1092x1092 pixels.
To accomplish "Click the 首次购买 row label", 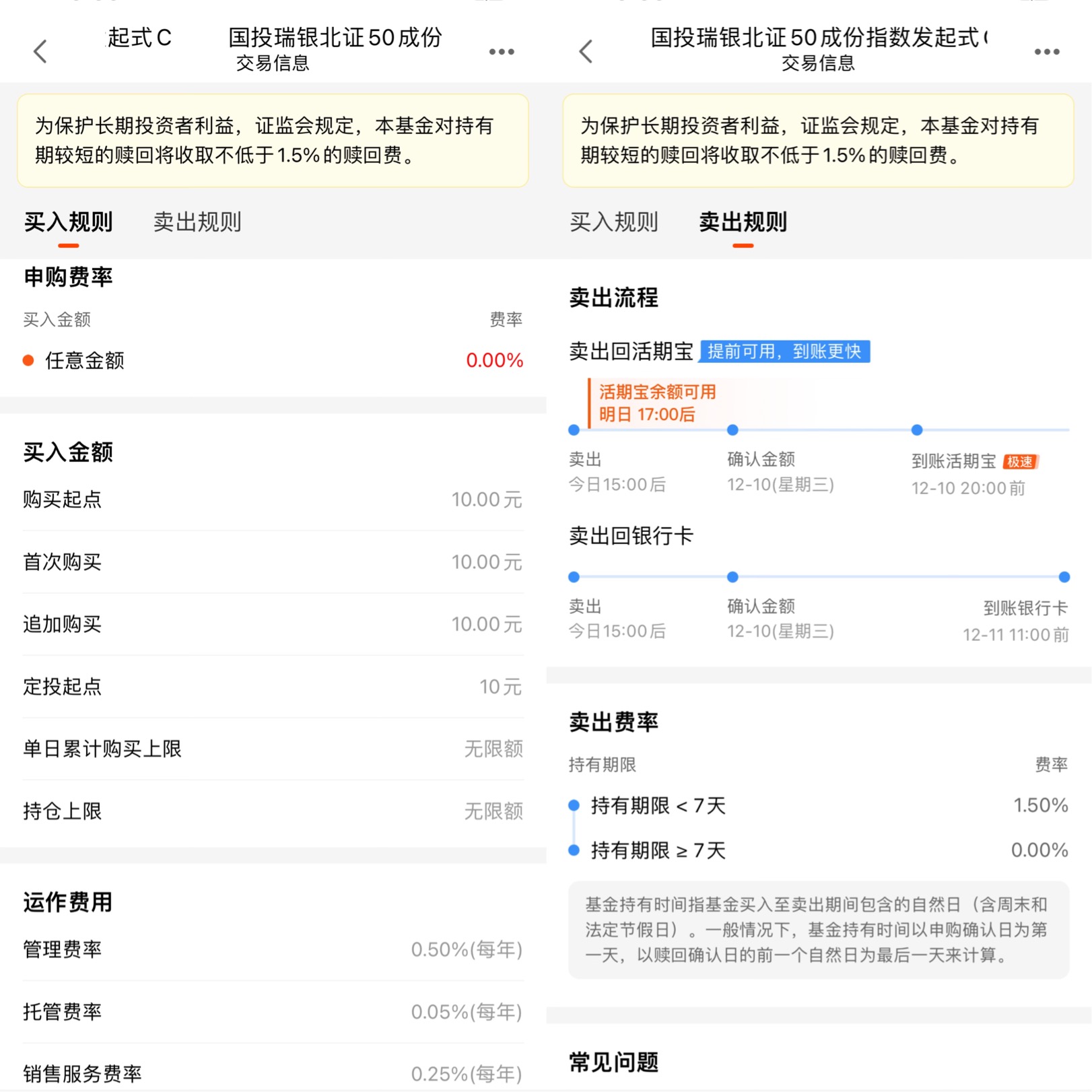I will [x=62, y=561].
